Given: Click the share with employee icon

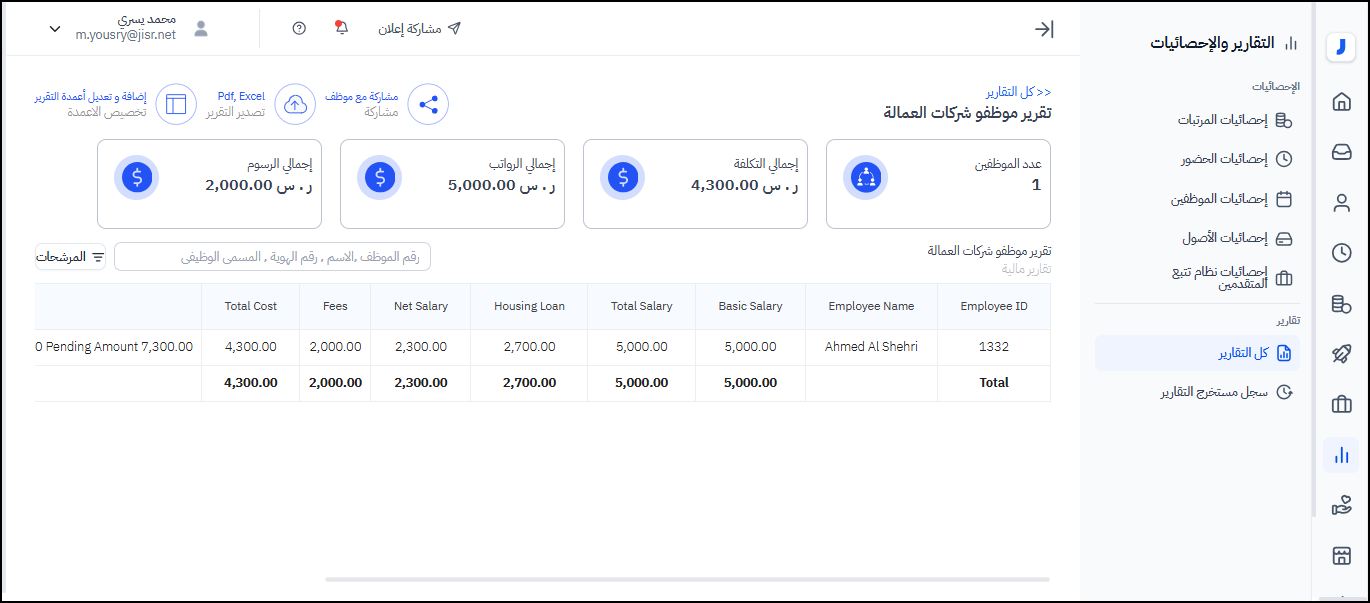Looking at the screenshot, I should [428, 104].
